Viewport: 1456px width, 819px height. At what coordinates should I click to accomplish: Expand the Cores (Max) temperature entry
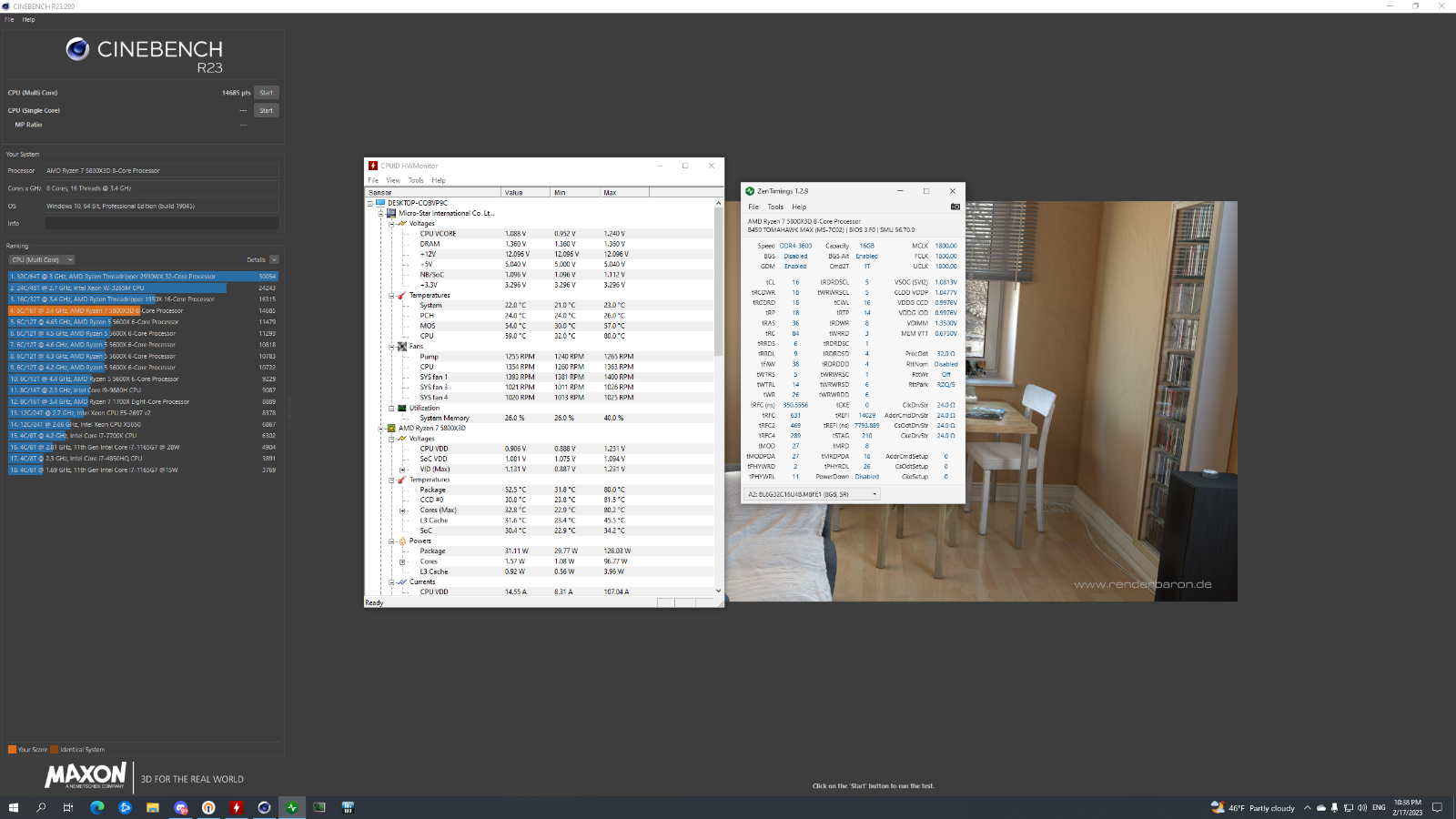(402, 510)
